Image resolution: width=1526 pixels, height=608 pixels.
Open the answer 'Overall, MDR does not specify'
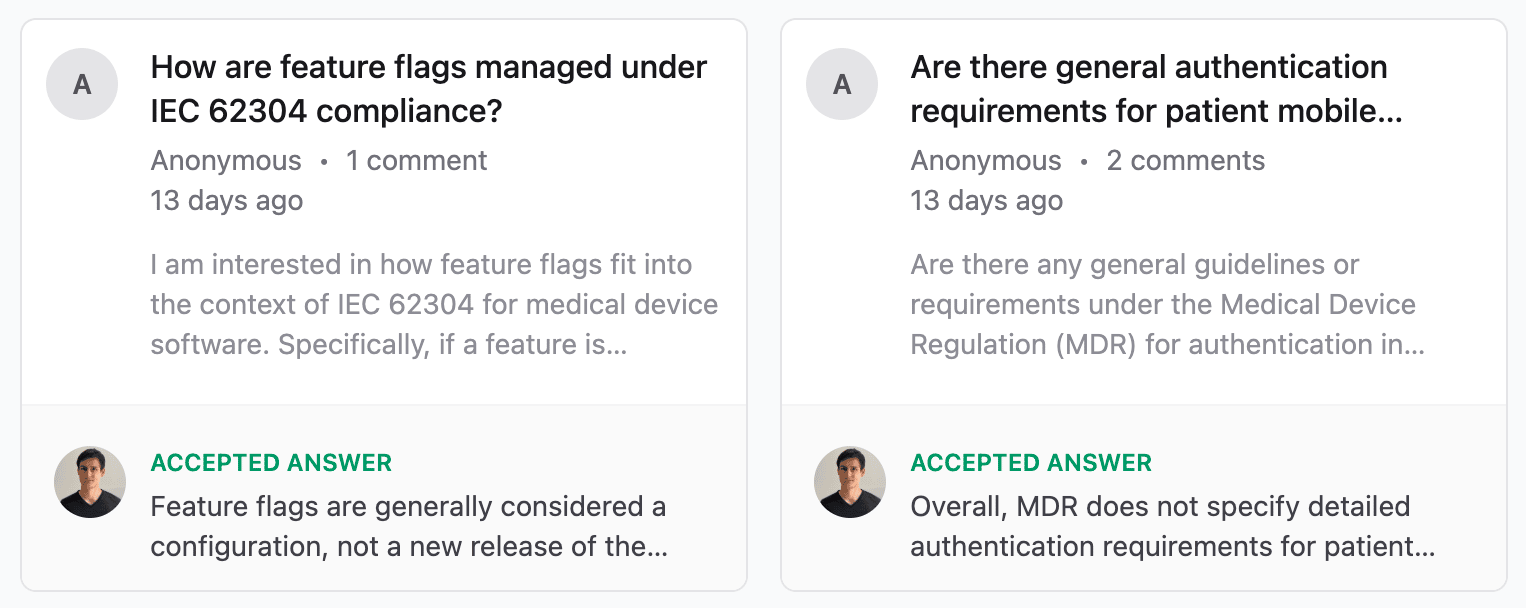pos(1173,527)
